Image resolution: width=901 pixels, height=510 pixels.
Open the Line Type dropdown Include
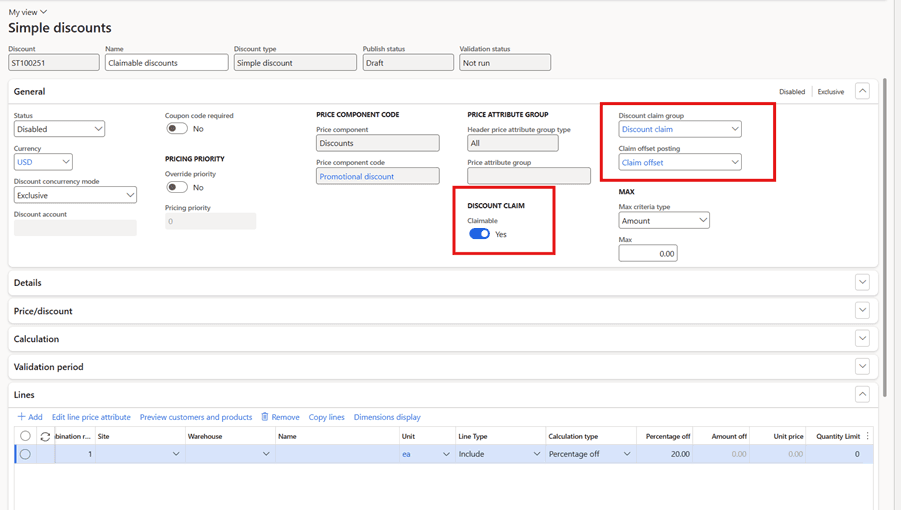[537, 454]
